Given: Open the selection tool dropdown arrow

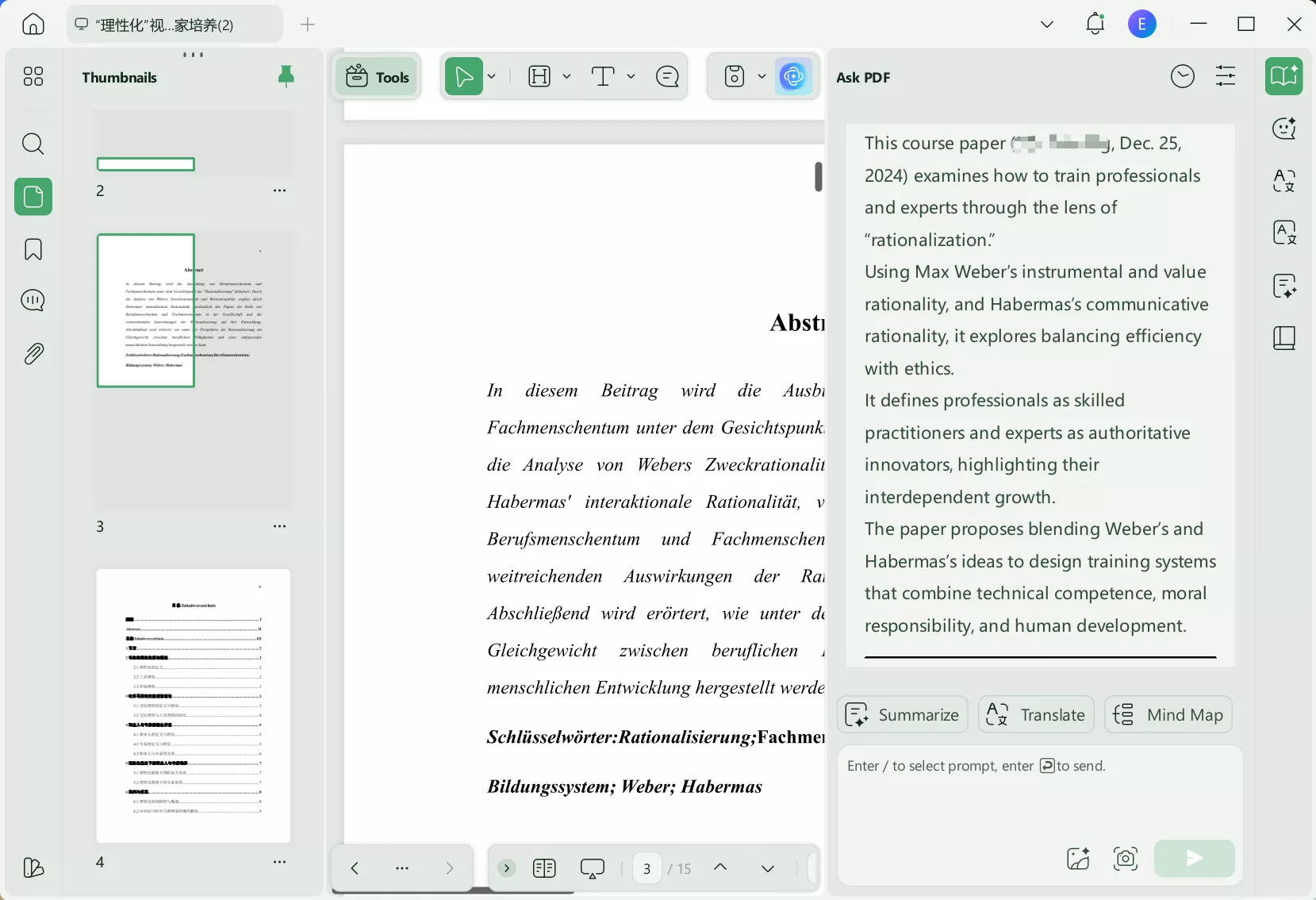Looking at the screenshot, I should click(x=493, y=76).
